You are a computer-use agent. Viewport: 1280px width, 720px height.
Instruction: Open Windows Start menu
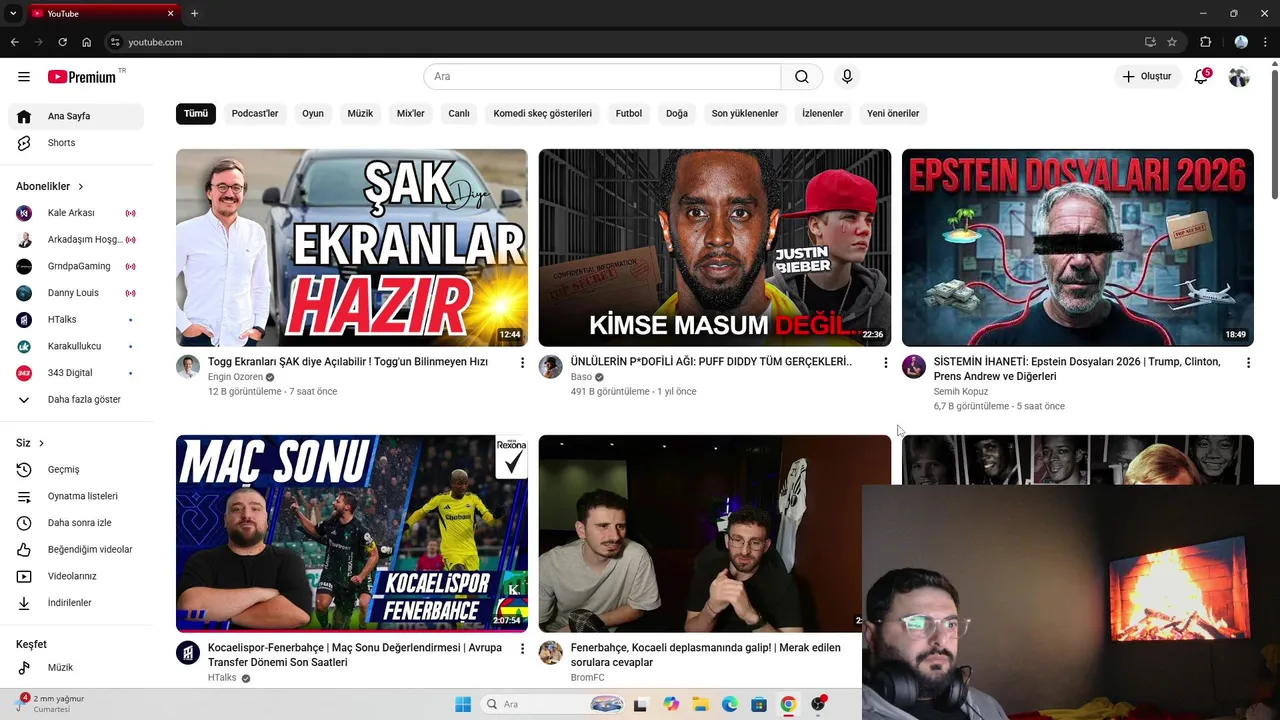click(x=463, y=704)
